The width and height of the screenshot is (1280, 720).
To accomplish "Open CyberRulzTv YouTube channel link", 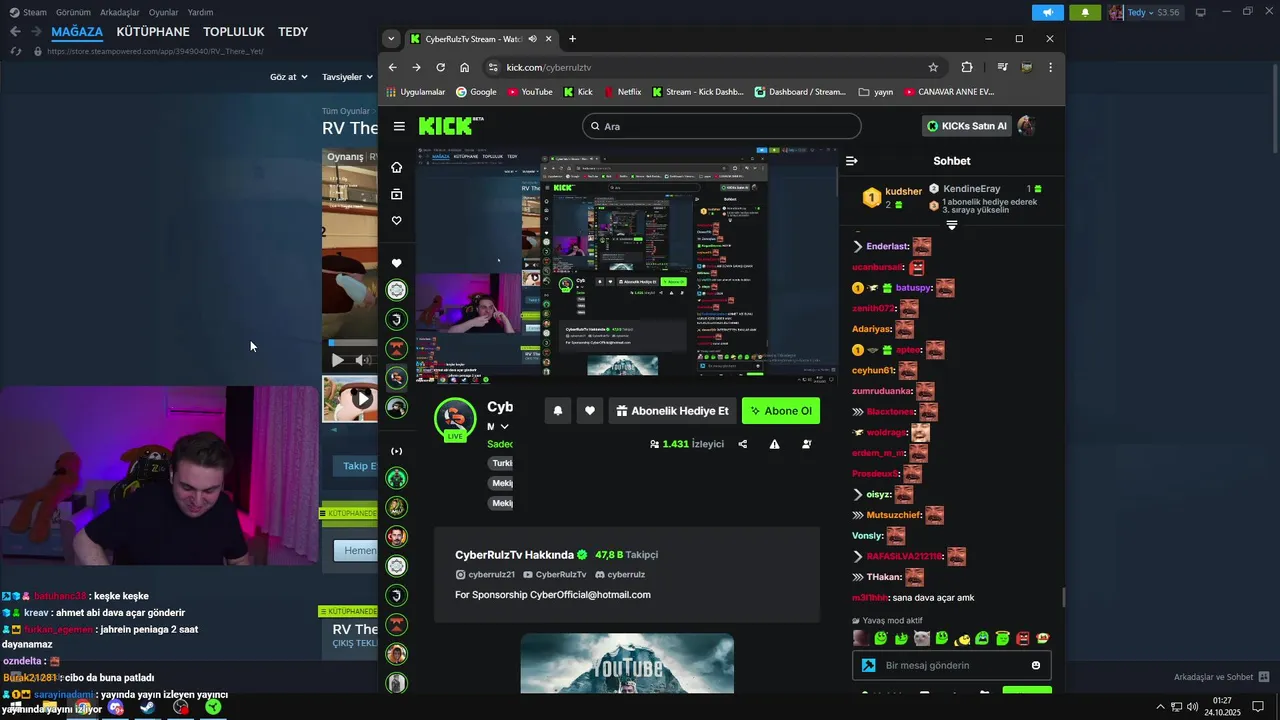I will coord(554,575).
